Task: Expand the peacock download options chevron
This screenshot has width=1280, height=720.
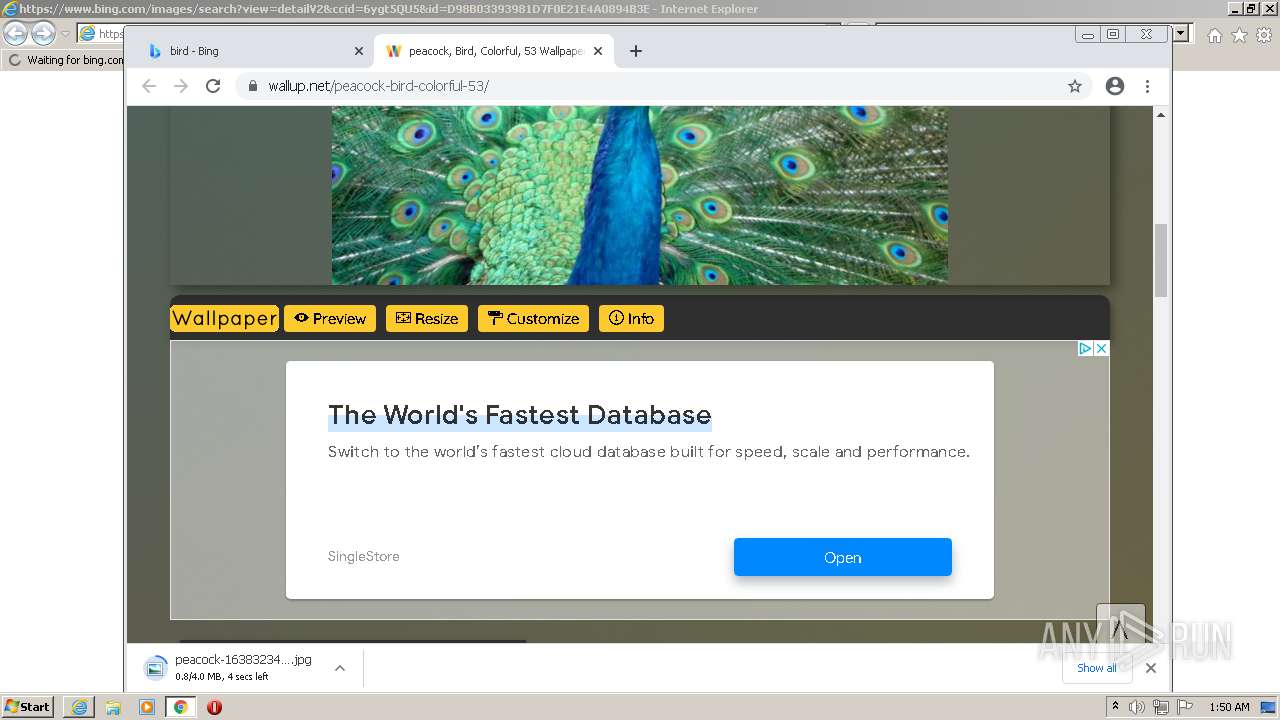Action: 340,668
